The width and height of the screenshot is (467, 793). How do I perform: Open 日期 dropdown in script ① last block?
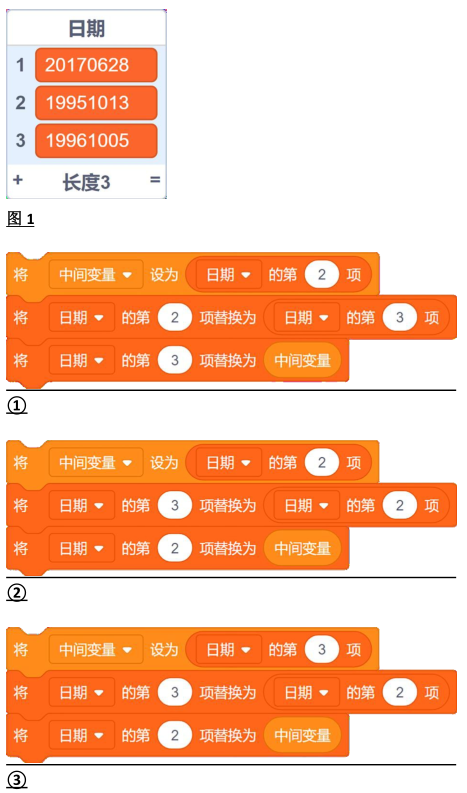[x=81, y=361]
